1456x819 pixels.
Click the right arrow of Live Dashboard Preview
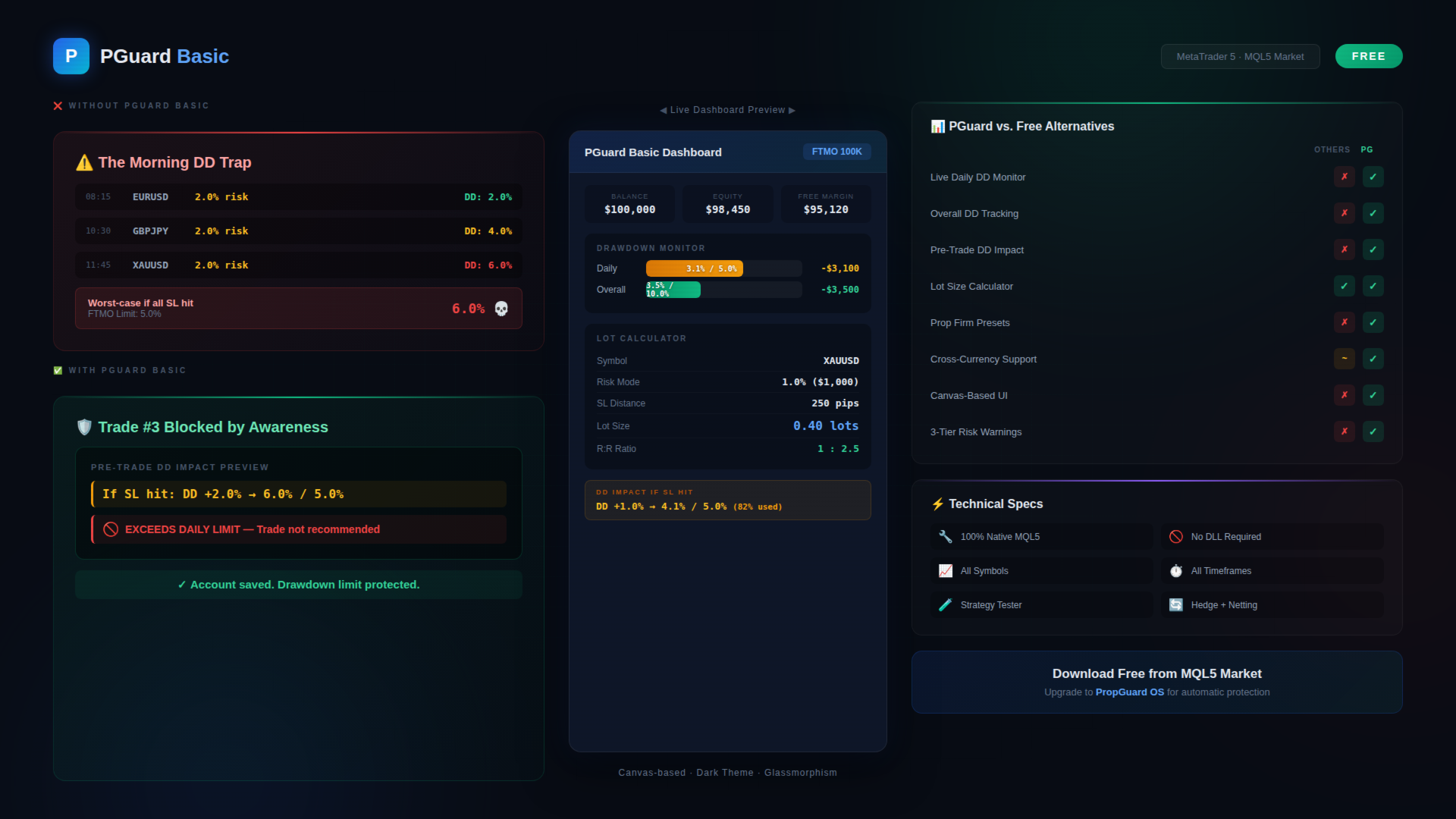(x=792, y=110)
